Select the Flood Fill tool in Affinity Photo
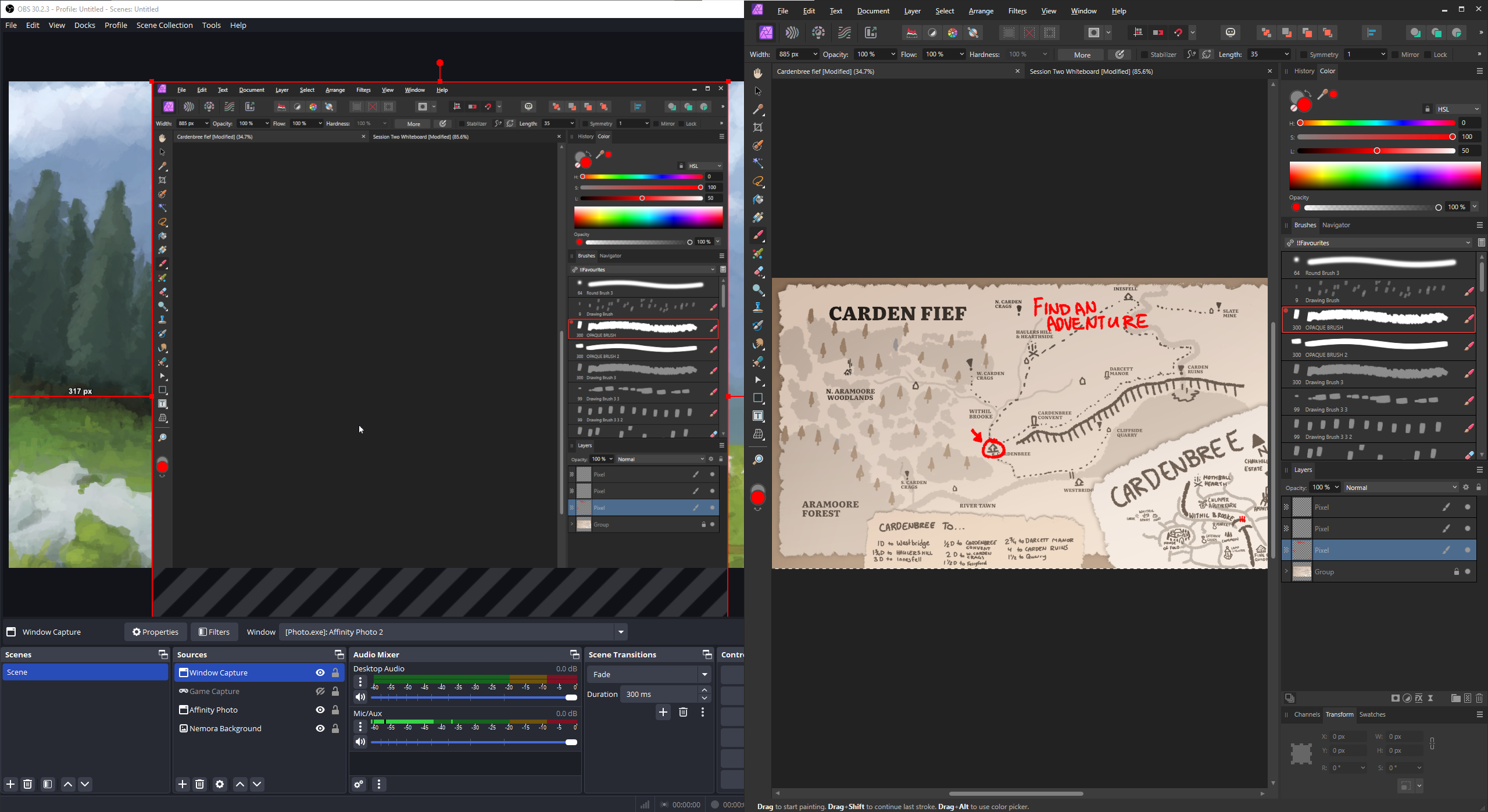This screenshot has height=812, width=1488. [x=758, y=199]
